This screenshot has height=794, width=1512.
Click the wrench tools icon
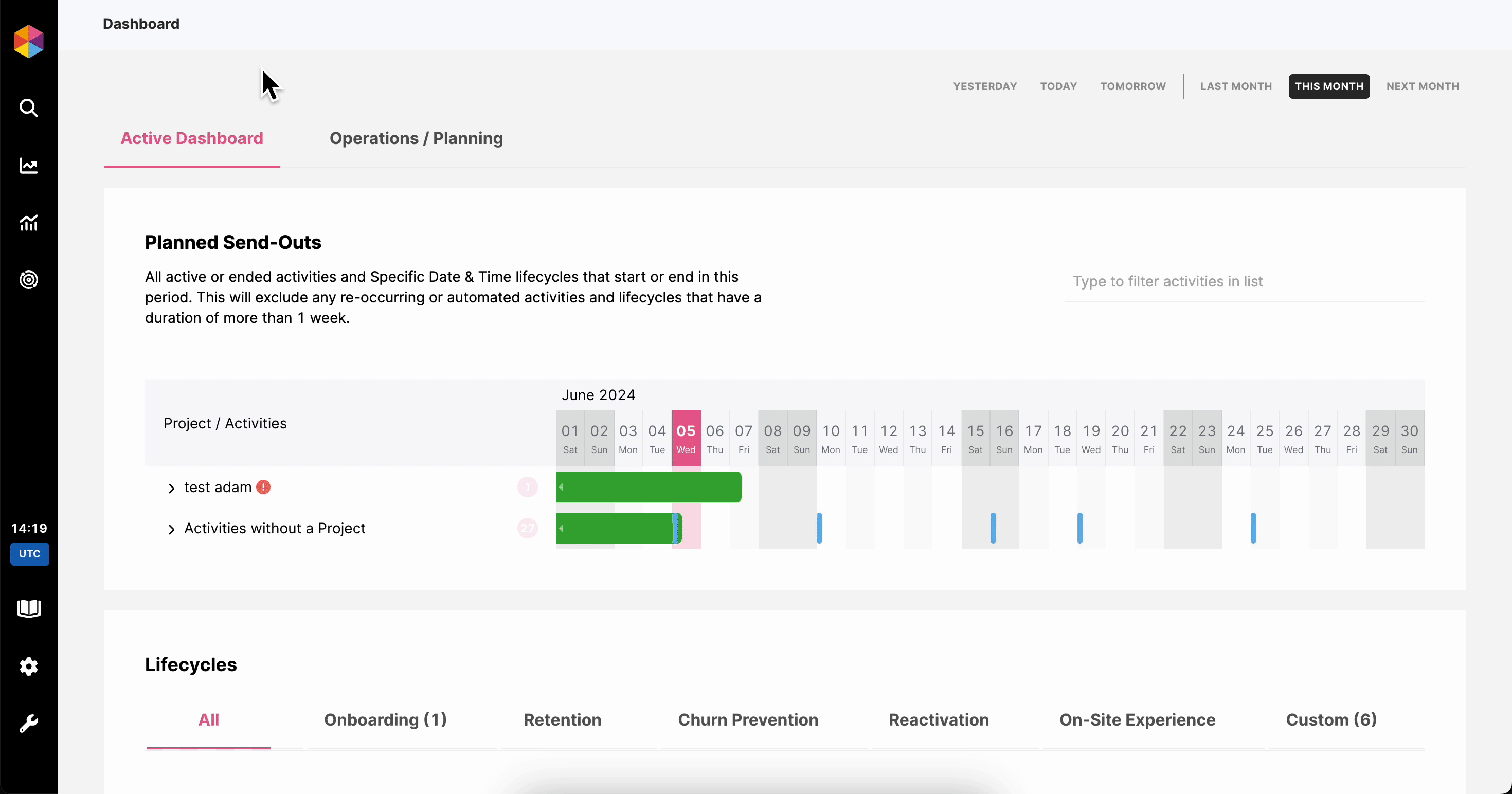[29, 723]
